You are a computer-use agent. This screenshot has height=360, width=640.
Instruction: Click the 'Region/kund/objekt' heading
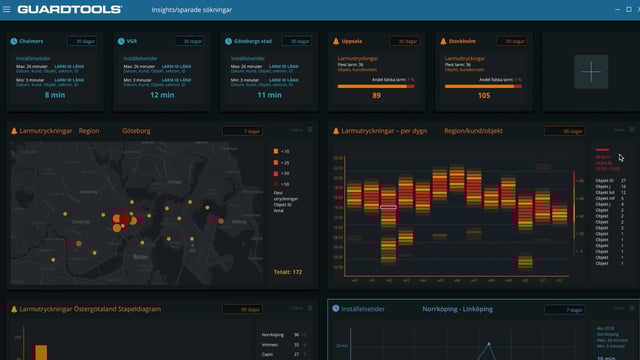[x=473, y=131]
